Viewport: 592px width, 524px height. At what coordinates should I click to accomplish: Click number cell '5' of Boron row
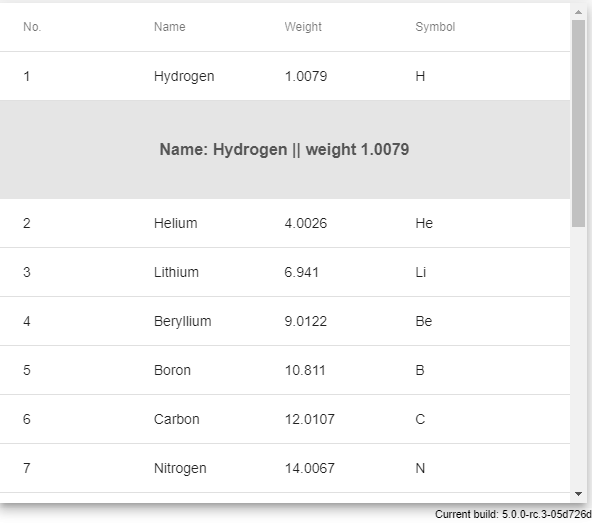pyautogui.click(x=26, y=370)
